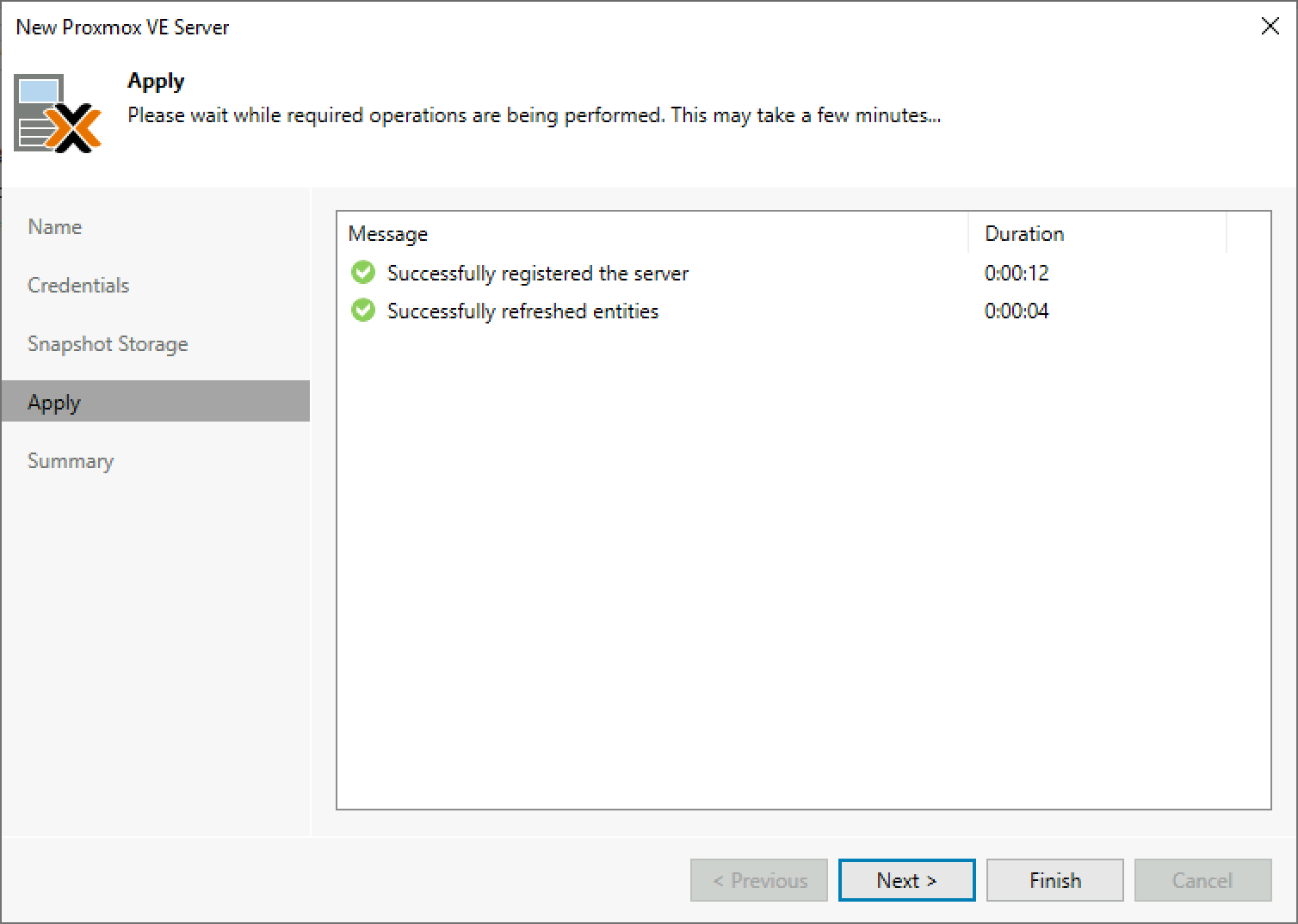1298x924 pixels.
Task: Jump to the Summary step
Action: (71, 460)
